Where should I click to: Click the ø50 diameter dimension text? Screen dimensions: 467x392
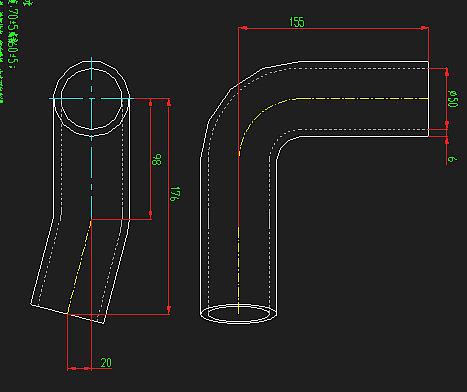pos(453,99)
